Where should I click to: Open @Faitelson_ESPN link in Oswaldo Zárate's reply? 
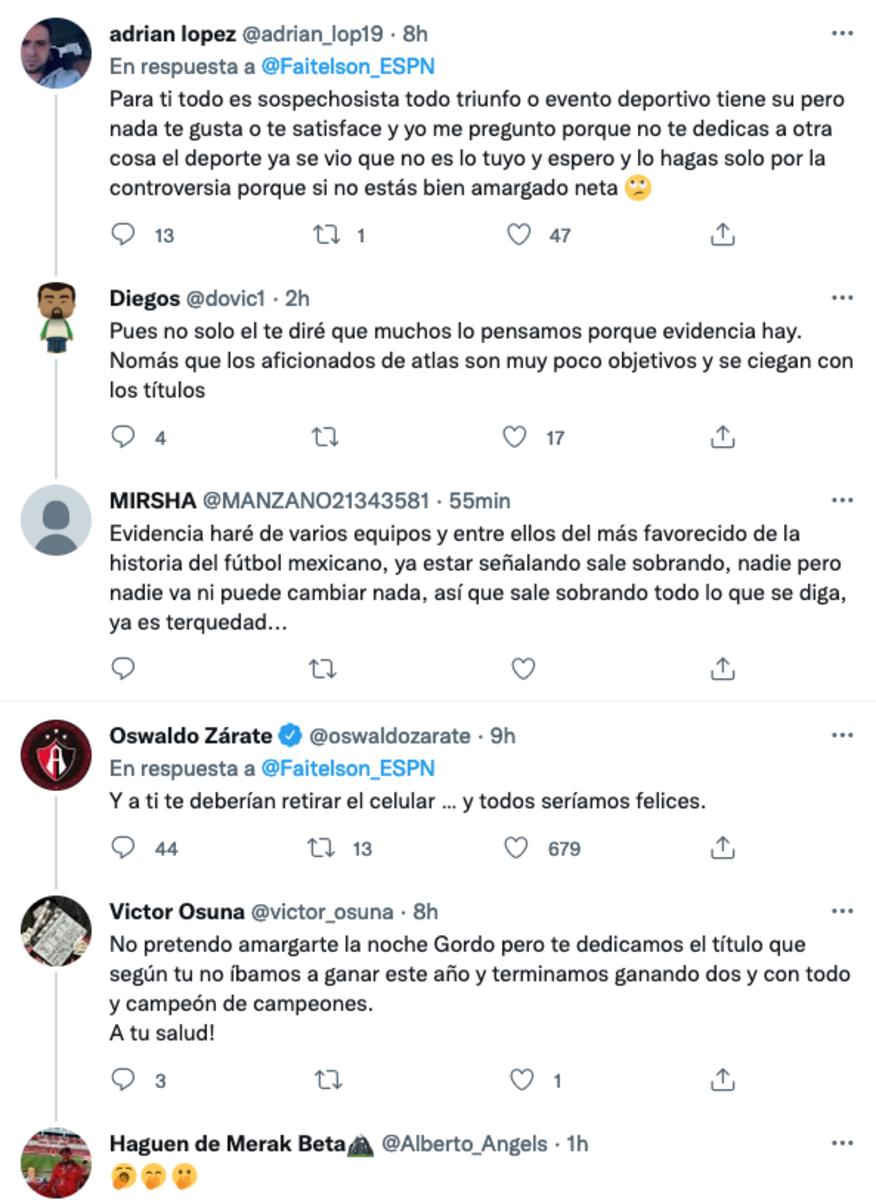[348, 768]
